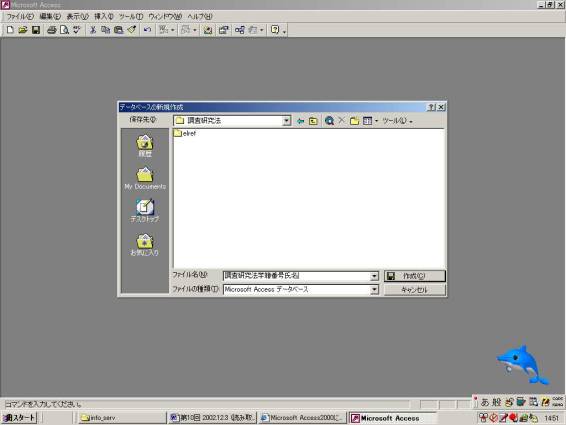Click the キャンセル cancel button
The width and height of the screenshot is (566, 425).
[x=415, y=290]
